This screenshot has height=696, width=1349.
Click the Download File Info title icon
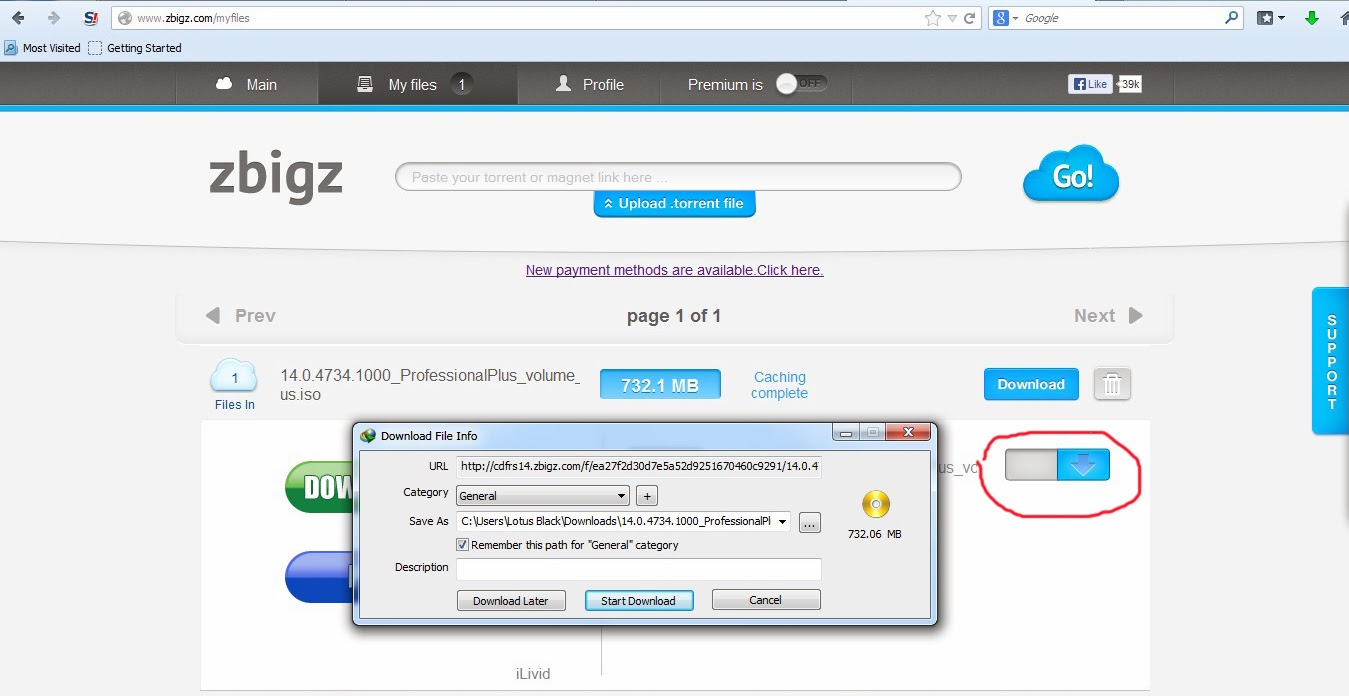pyautogui.click(x=368, y=435)
